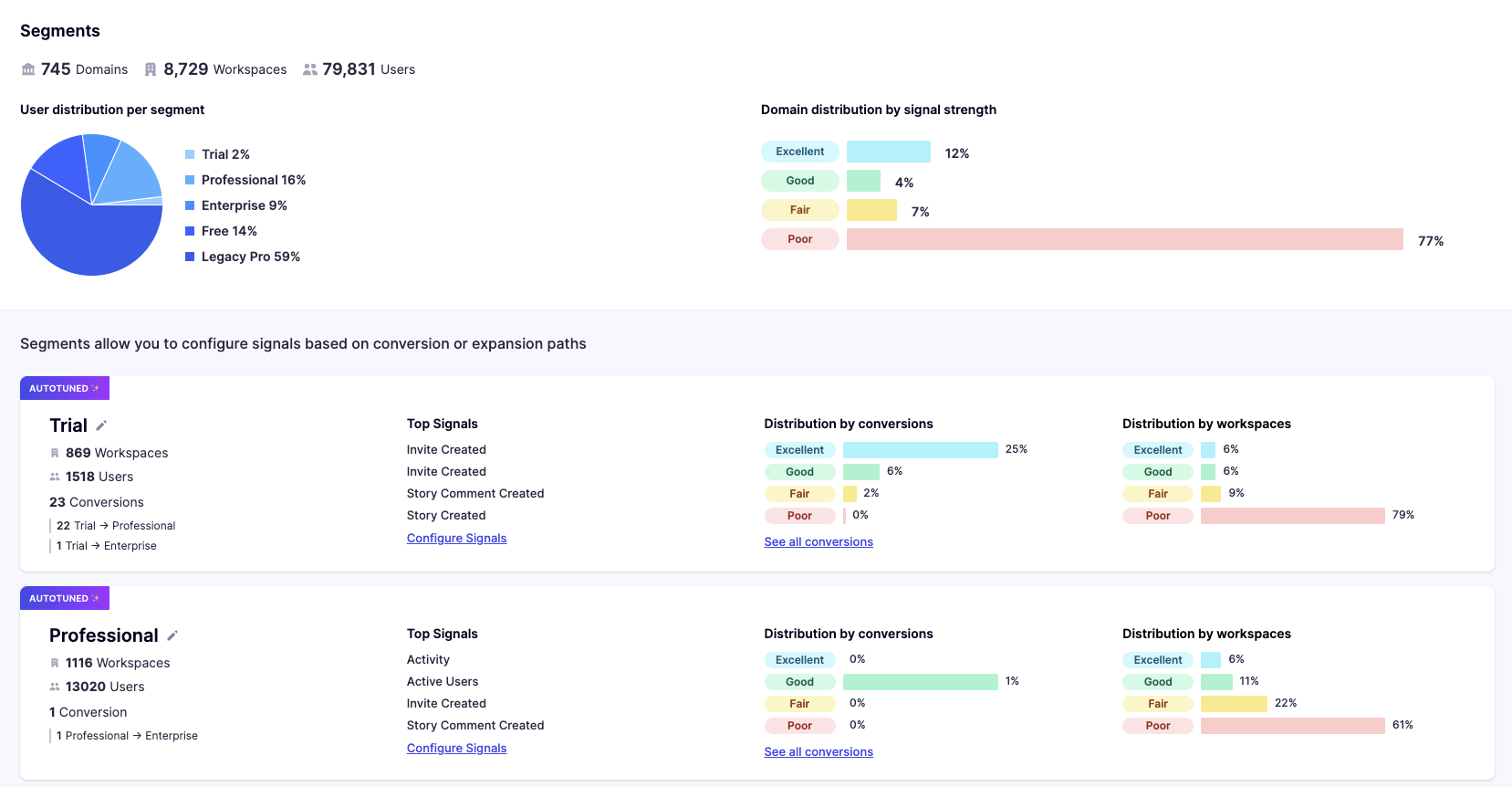
Task: Click the Poor tag in domain distribution
Action: 800,239
